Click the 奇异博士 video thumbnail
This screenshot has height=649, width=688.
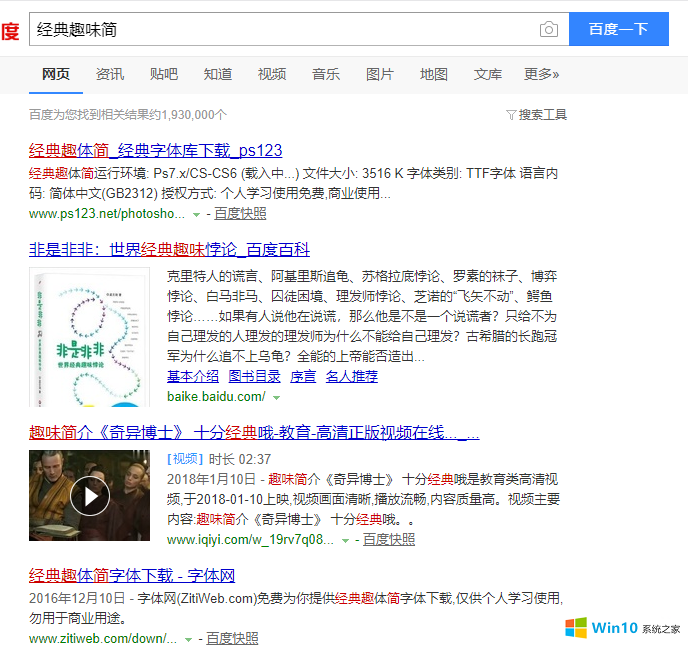click(x=90, y=495)
